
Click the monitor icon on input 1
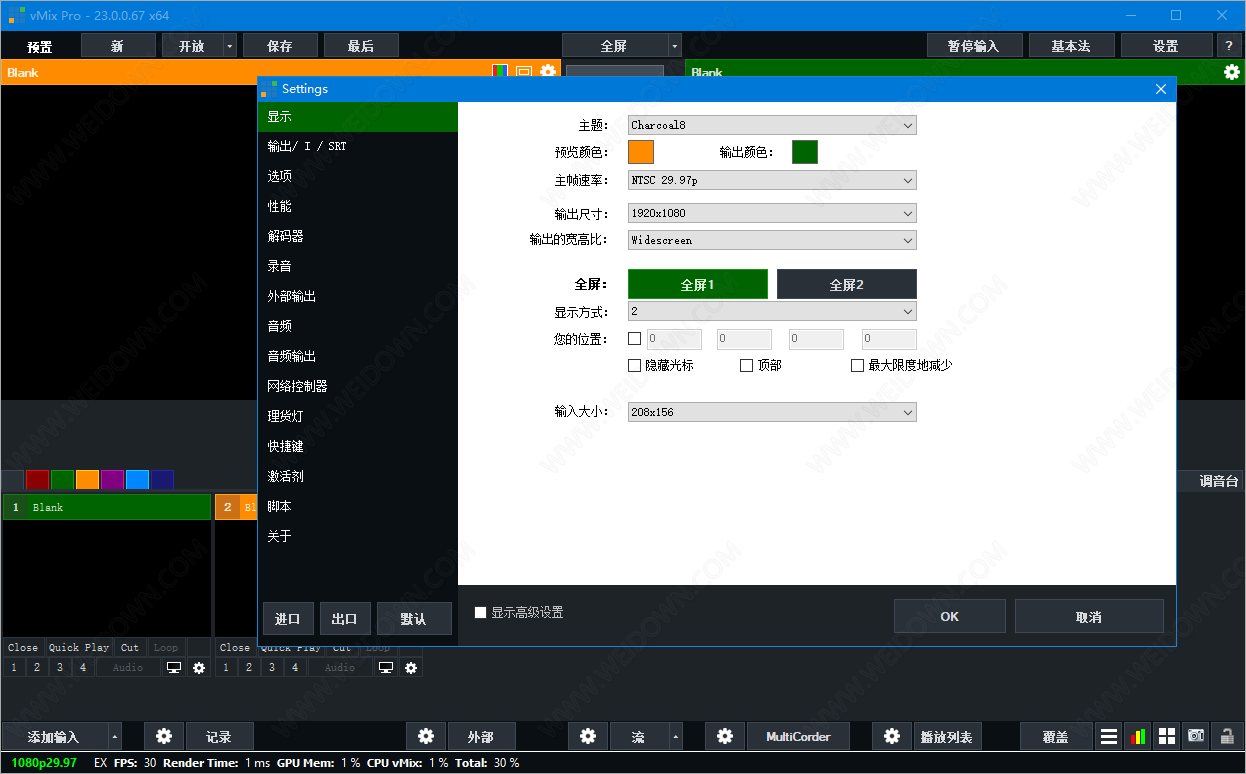pos(174,667)
